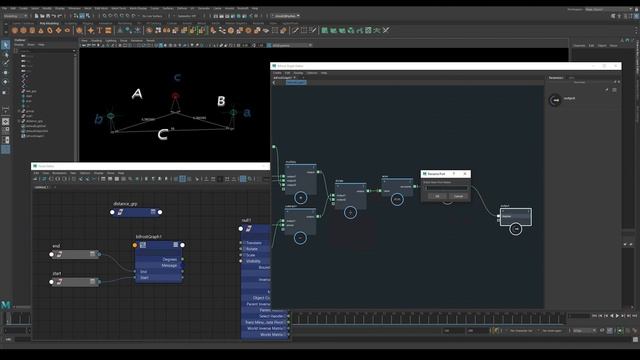Click the output node circle icon in graph
The height and width of the screenshot is (360, 640).
516,229
